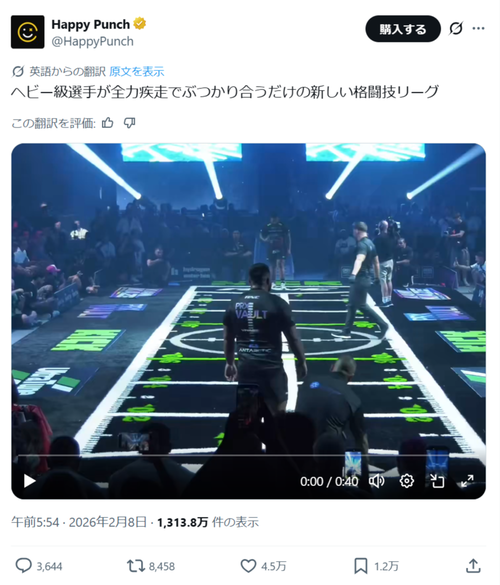Open replies with the comment icon
This screenshot has height=585, width=500.
[23, 566]
